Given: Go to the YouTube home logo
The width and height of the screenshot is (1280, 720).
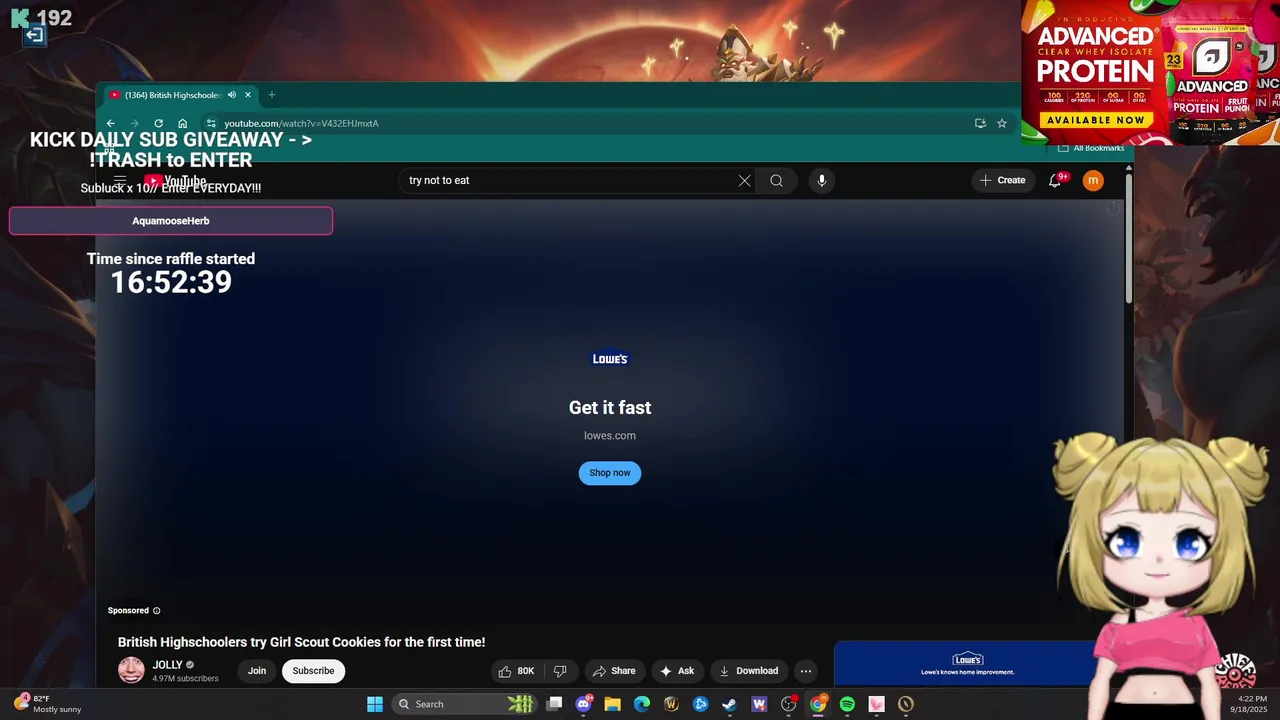Looking at the screenshot, I should [175, 181].
